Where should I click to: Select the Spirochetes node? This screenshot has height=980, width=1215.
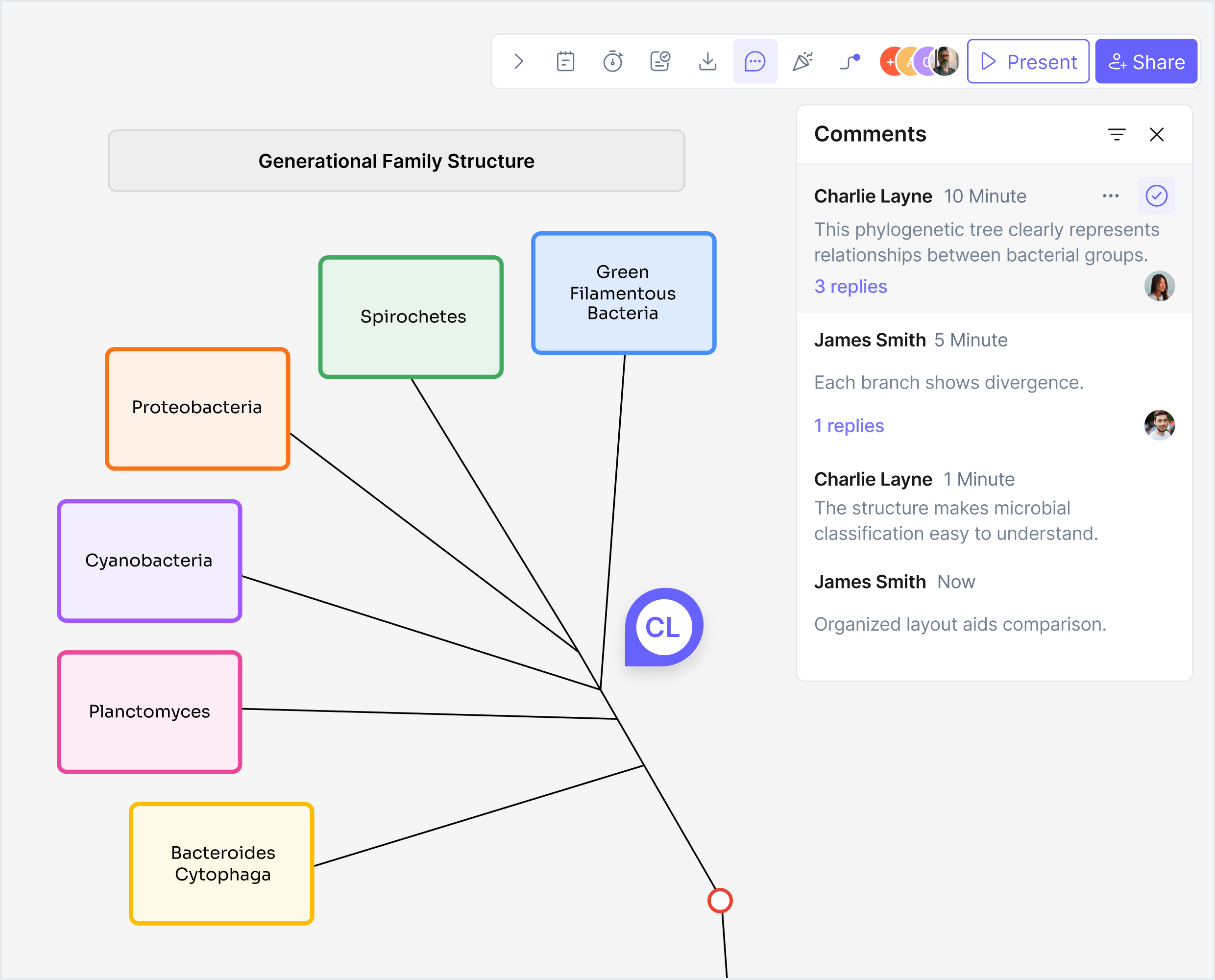click(x=411, y=317)
